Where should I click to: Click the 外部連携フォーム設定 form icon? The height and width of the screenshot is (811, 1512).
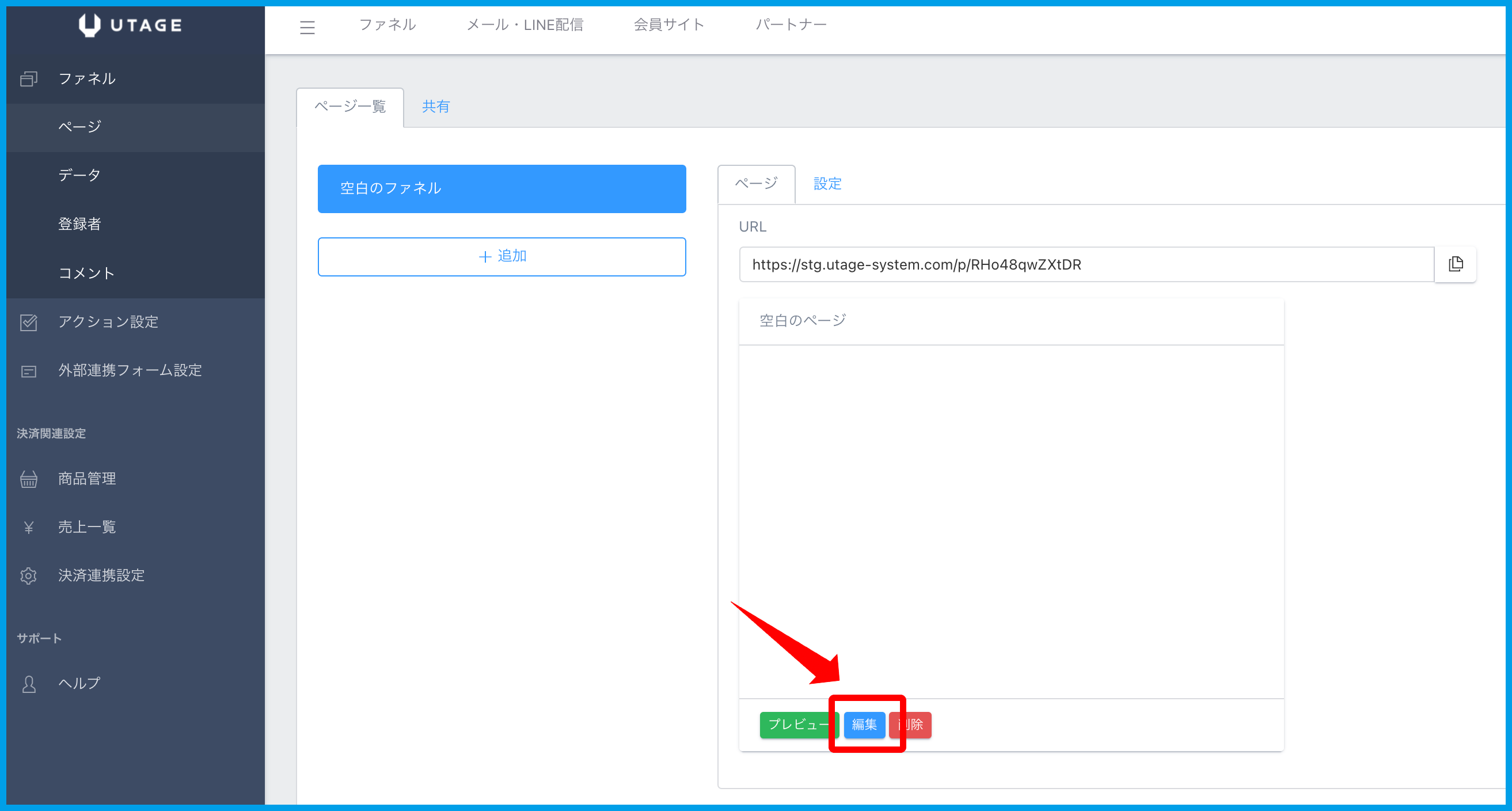coord(28,371)
